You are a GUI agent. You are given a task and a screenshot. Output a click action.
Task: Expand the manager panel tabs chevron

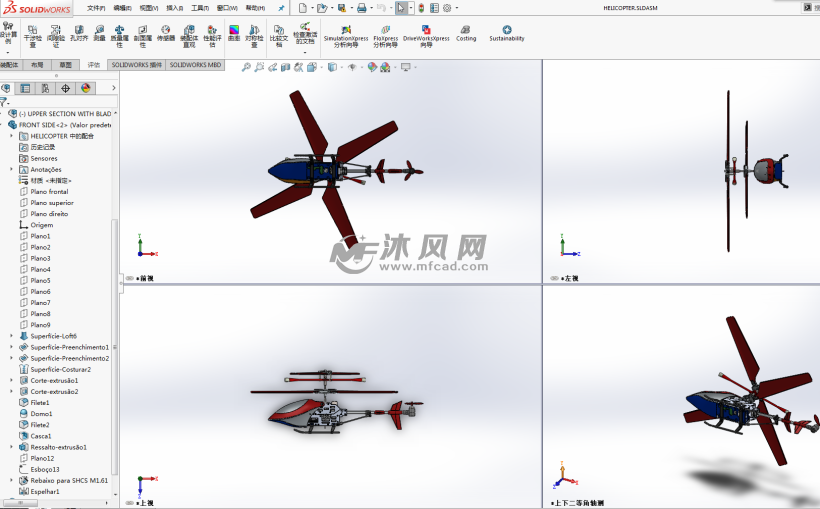[113, 88]
